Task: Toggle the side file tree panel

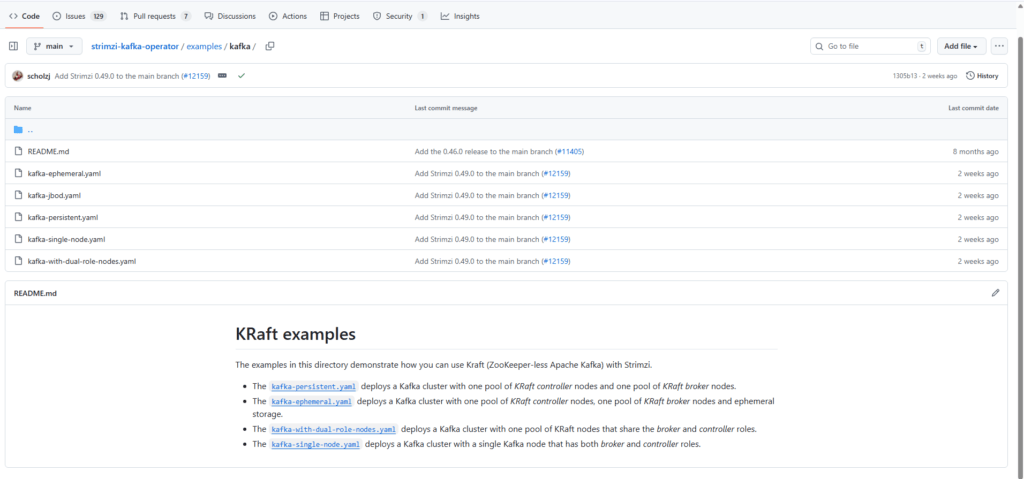Action: click(13, 46)
